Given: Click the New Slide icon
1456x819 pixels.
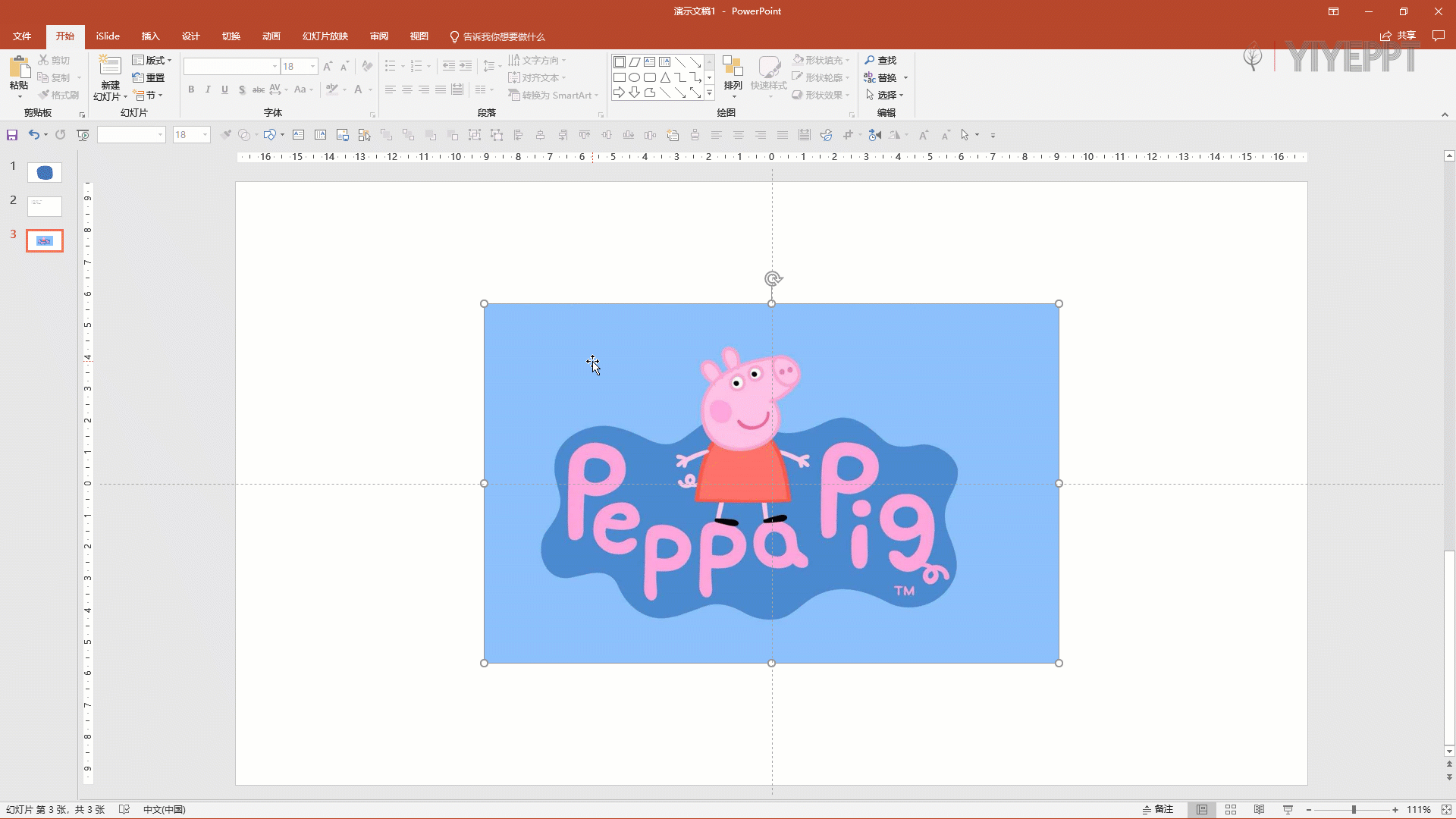Looking at the screenshot, I should pos(110,67).
